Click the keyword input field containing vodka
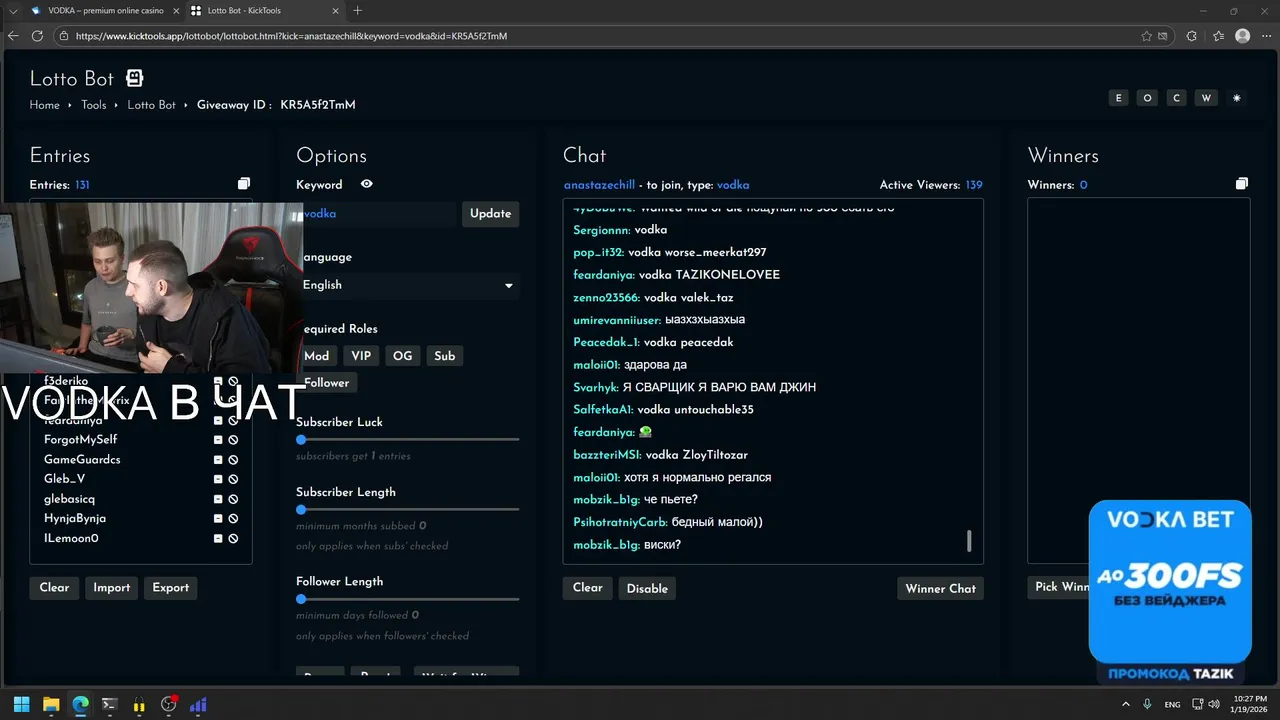The image size is (1280, 720). tap(378, 214)
